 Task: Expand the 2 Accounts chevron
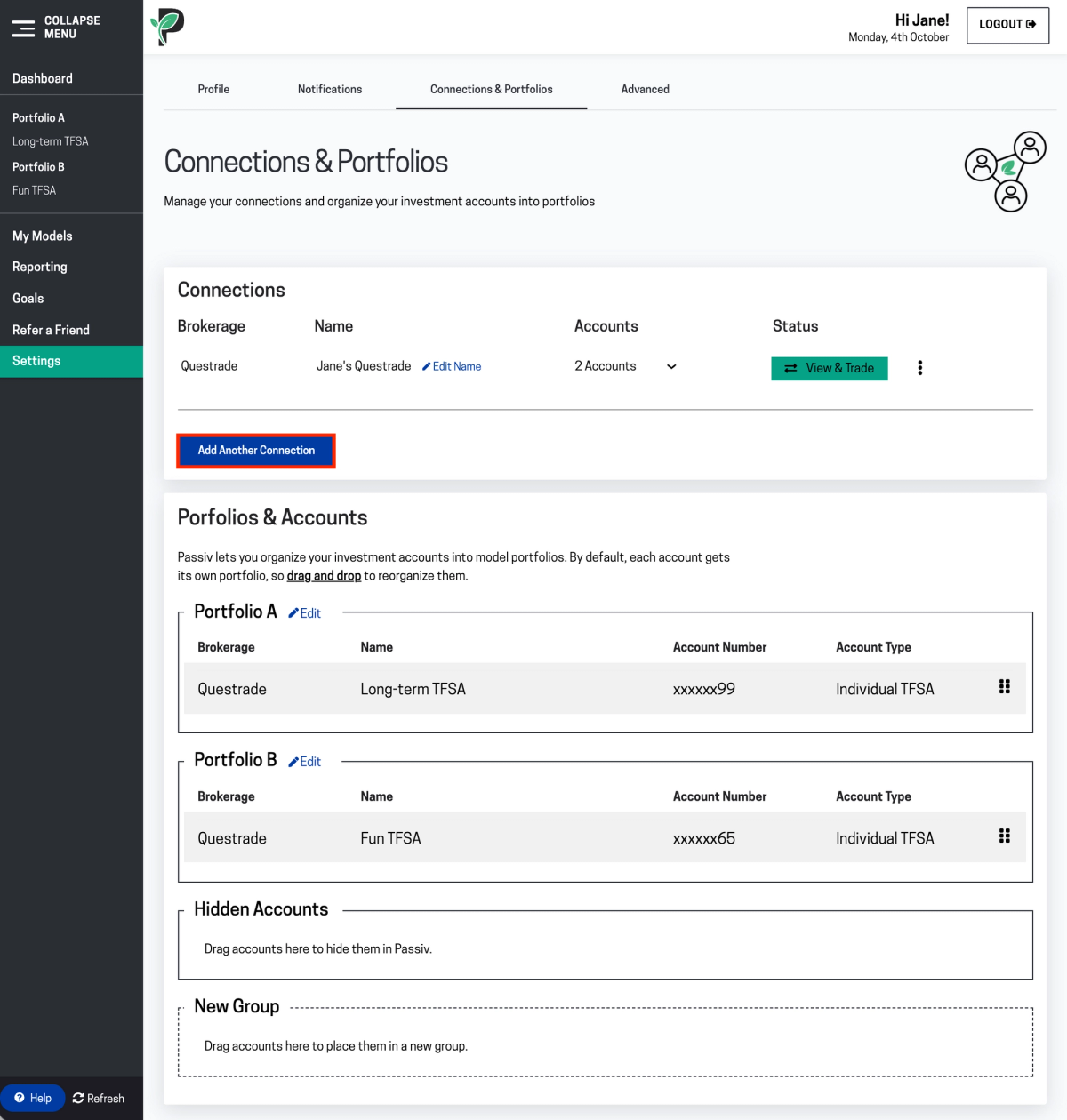coord(671,366)
